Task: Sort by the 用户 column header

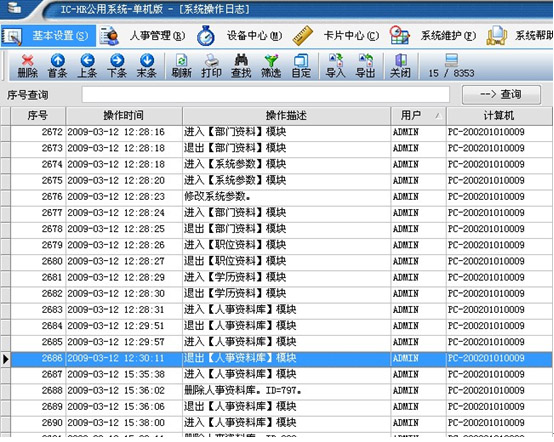Action: (418, 116)
